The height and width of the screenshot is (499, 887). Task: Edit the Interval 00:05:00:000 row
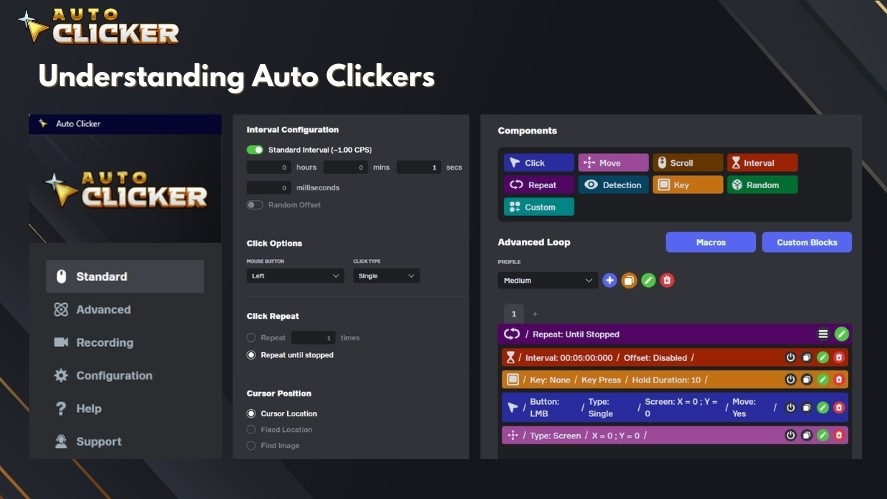pos(823,358)
